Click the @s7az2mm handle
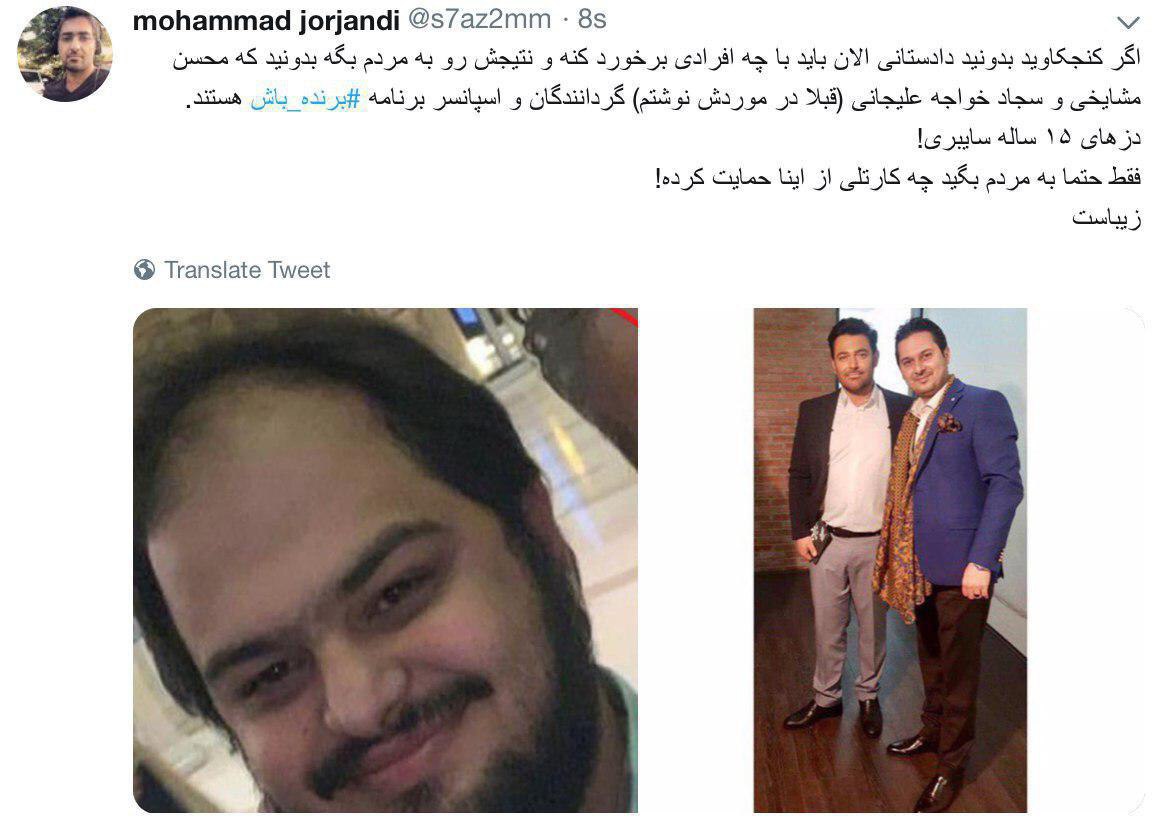This screenshot has width=1156, height=818. (479, 19)
